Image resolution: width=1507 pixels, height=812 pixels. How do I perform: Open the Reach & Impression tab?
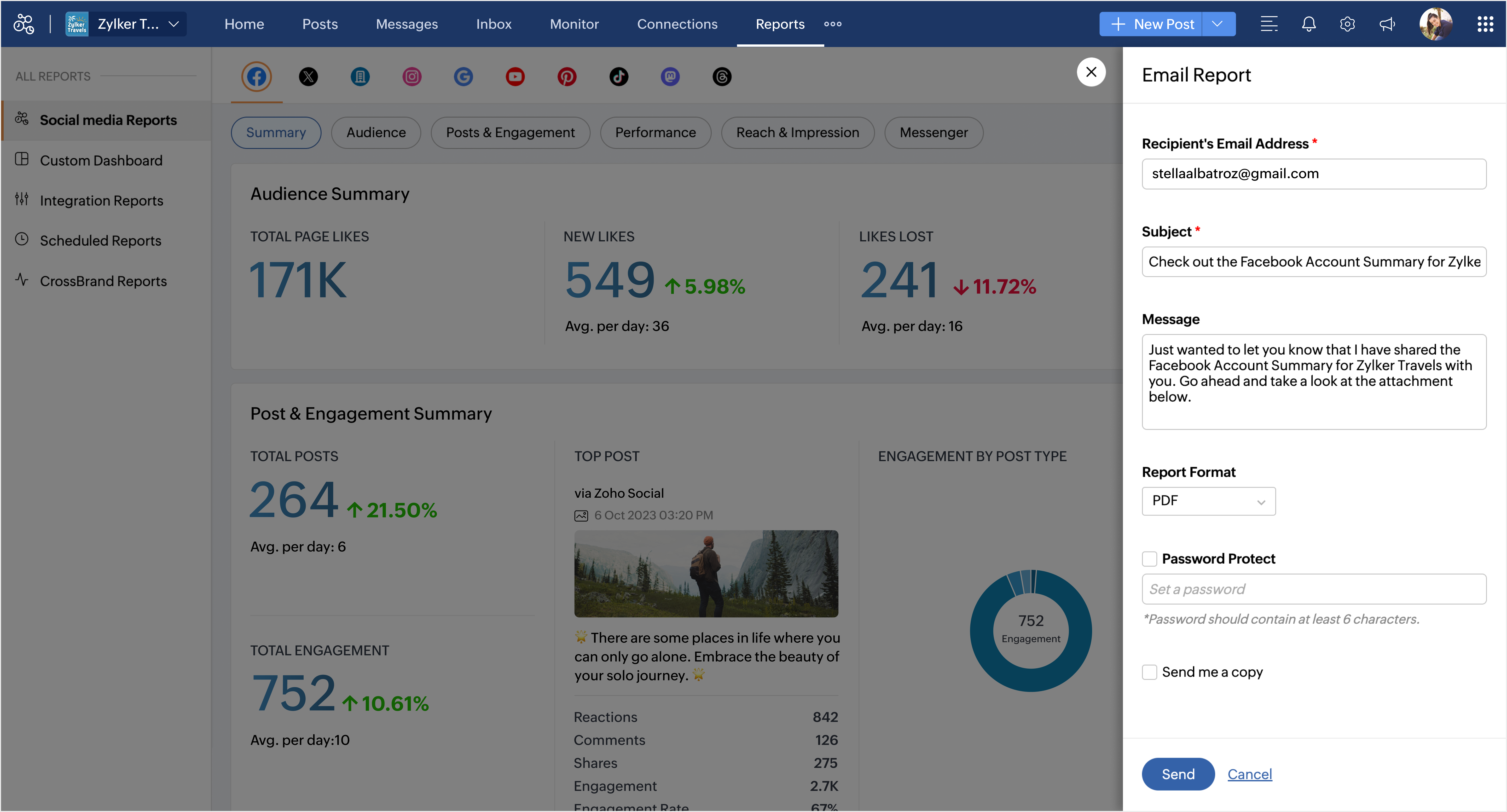[x=797, y=133]
